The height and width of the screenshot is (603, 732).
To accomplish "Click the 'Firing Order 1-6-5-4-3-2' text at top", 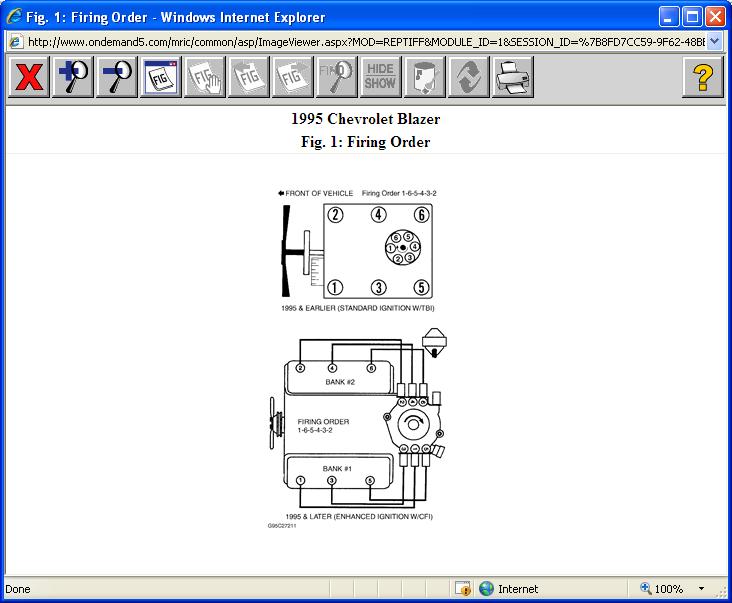I will (399, 193).
